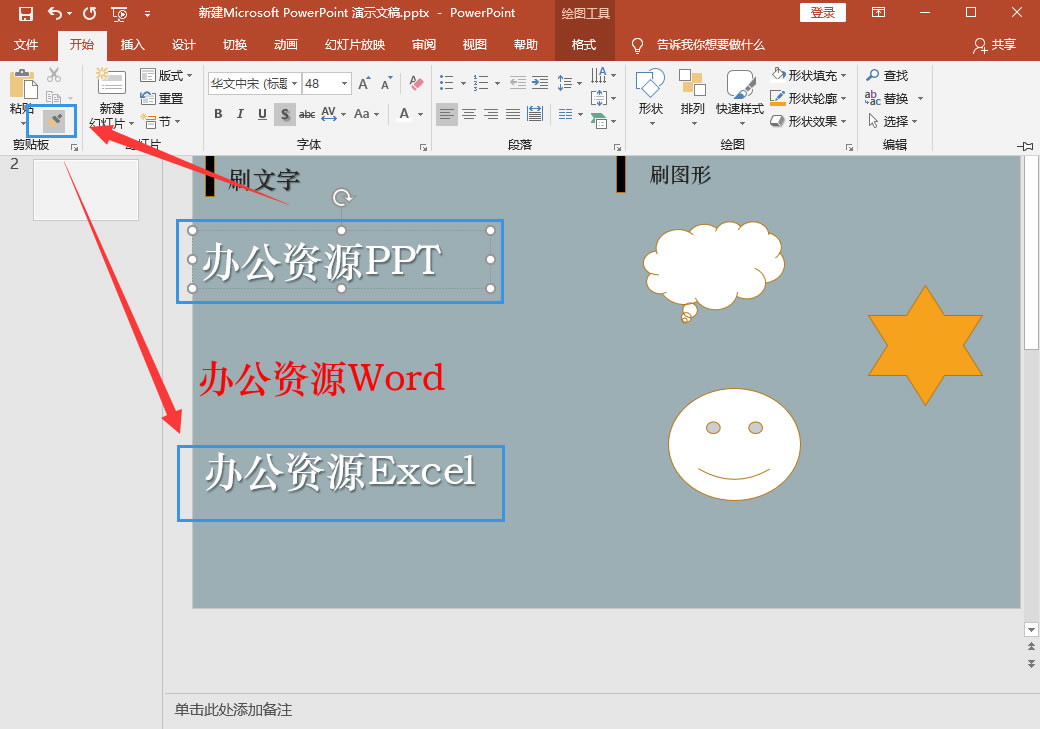The image size is (1040, 729).
Task: Switch to the Insert ribbon tab
Action: pos(133,44)
